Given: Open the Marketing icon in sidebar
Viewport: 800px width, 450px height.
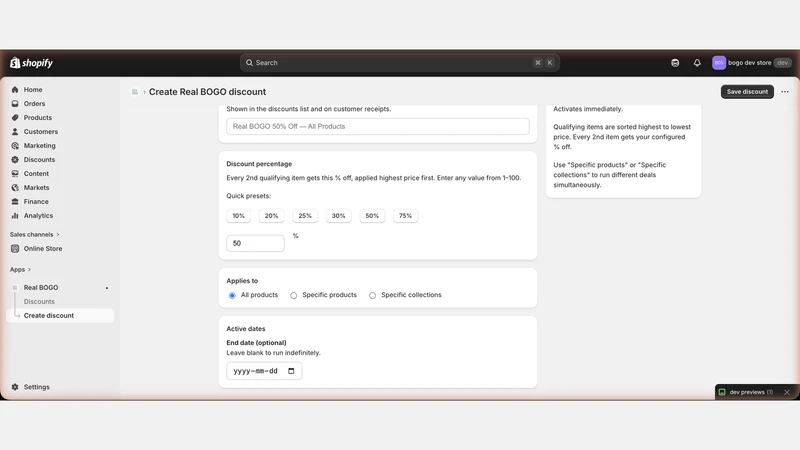Looking at the screenshot, I should pos(15,145).
